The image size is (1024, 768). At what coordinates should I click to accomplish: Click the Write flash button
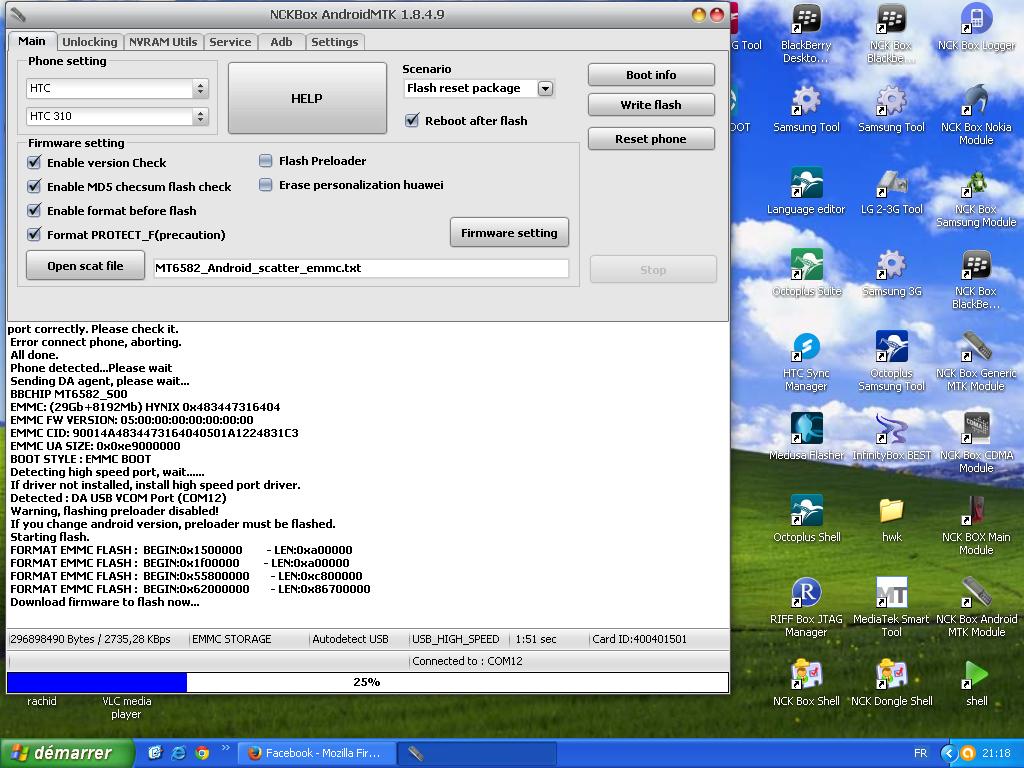[651, 104]
